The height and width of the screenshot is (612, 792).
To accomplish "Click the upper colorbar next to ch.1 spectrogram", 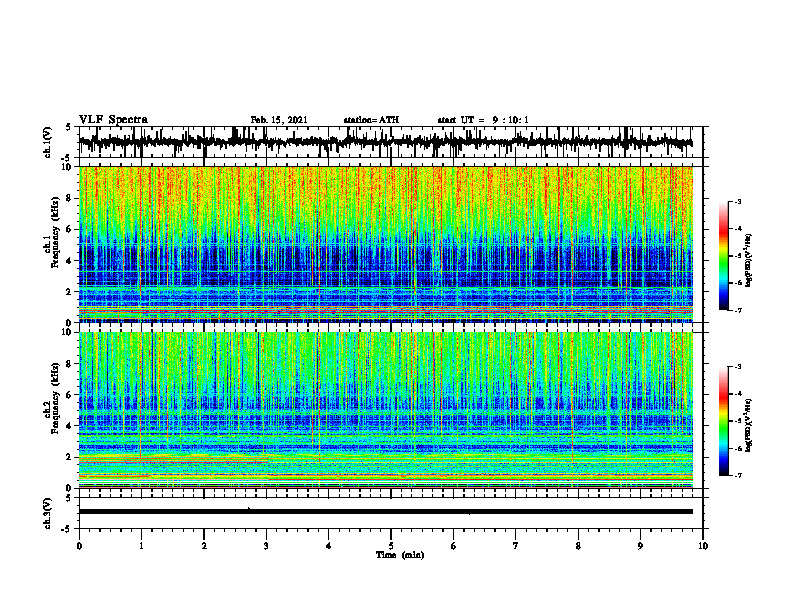I will pos(724,256).
